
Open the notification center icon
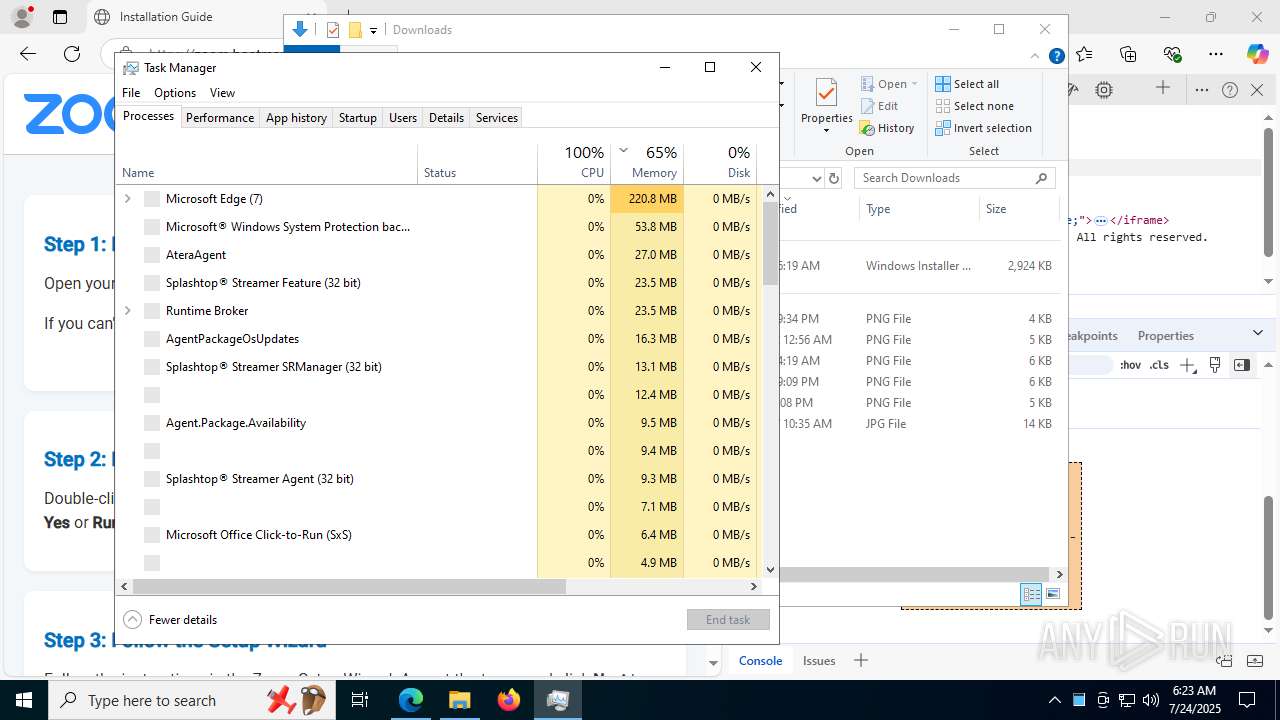point(1247,700)
